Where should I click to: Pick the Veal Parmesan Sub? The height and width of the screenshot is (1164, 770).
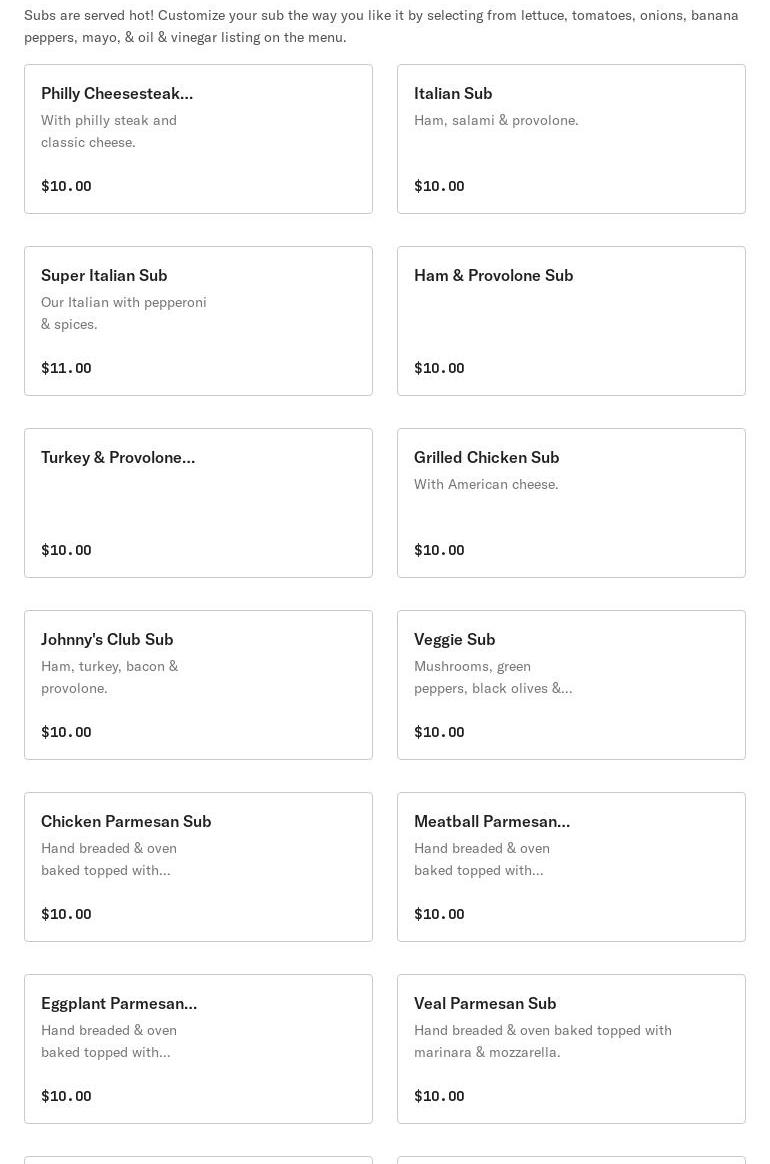(x=571, y=1049)
